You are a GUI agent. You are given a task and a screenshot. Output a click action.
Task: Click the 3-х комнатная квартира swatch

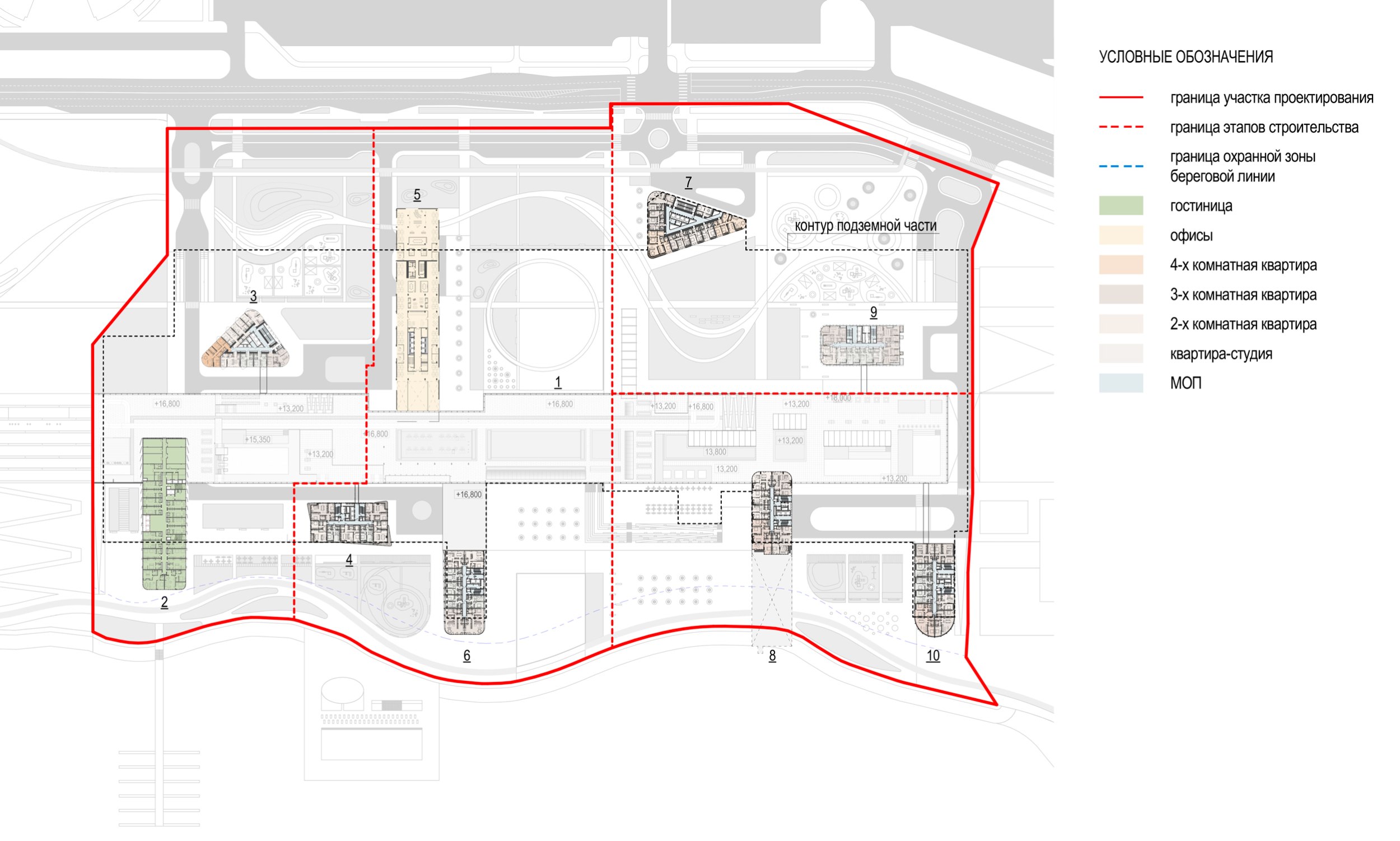coord(1120,294)
